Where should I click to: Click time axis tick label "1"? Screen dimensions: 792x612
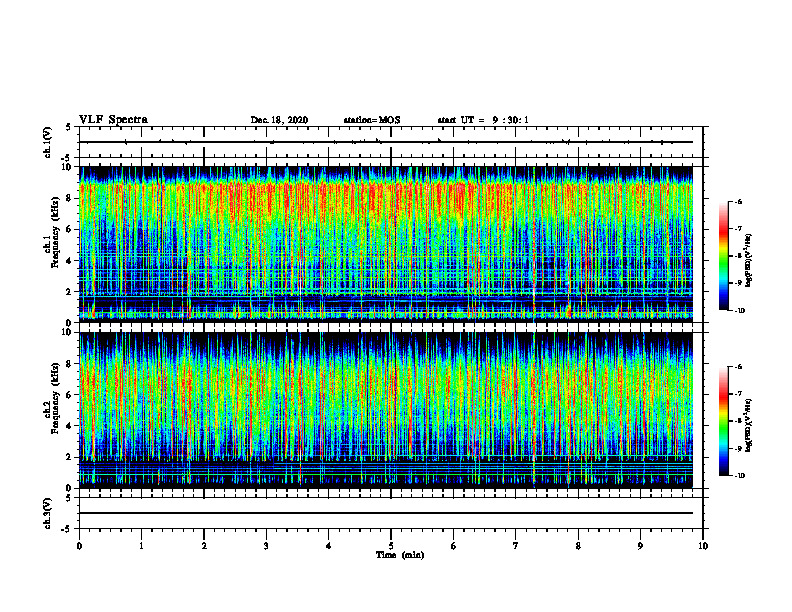coord(141,546)
